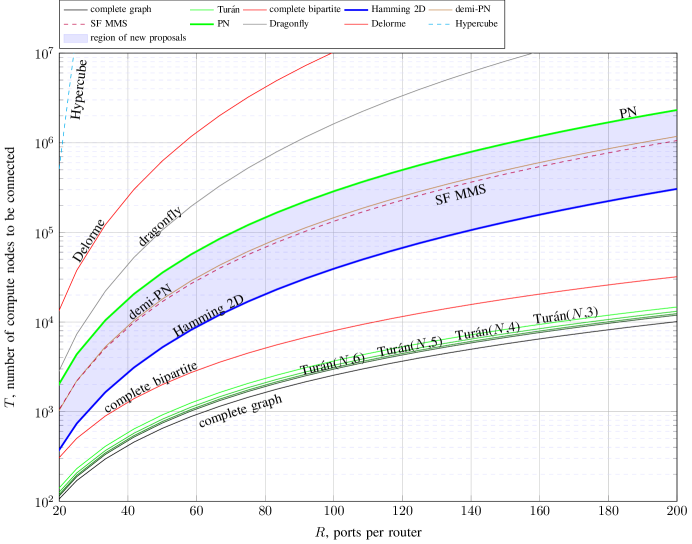
Task: Click the 'Turán' legend entry
Action: click(x=215, y=9)
